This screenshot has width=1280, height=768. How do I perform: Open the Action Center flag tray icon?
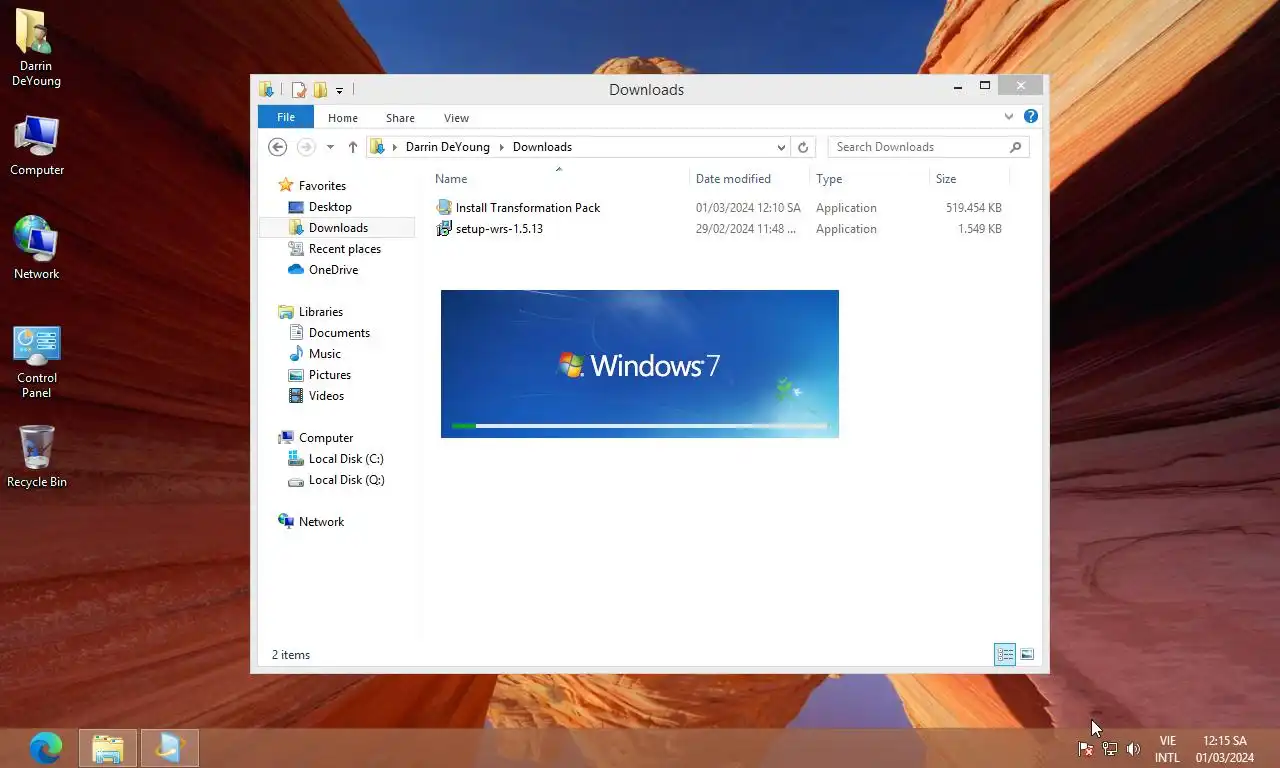click(x=1085, y=749)
